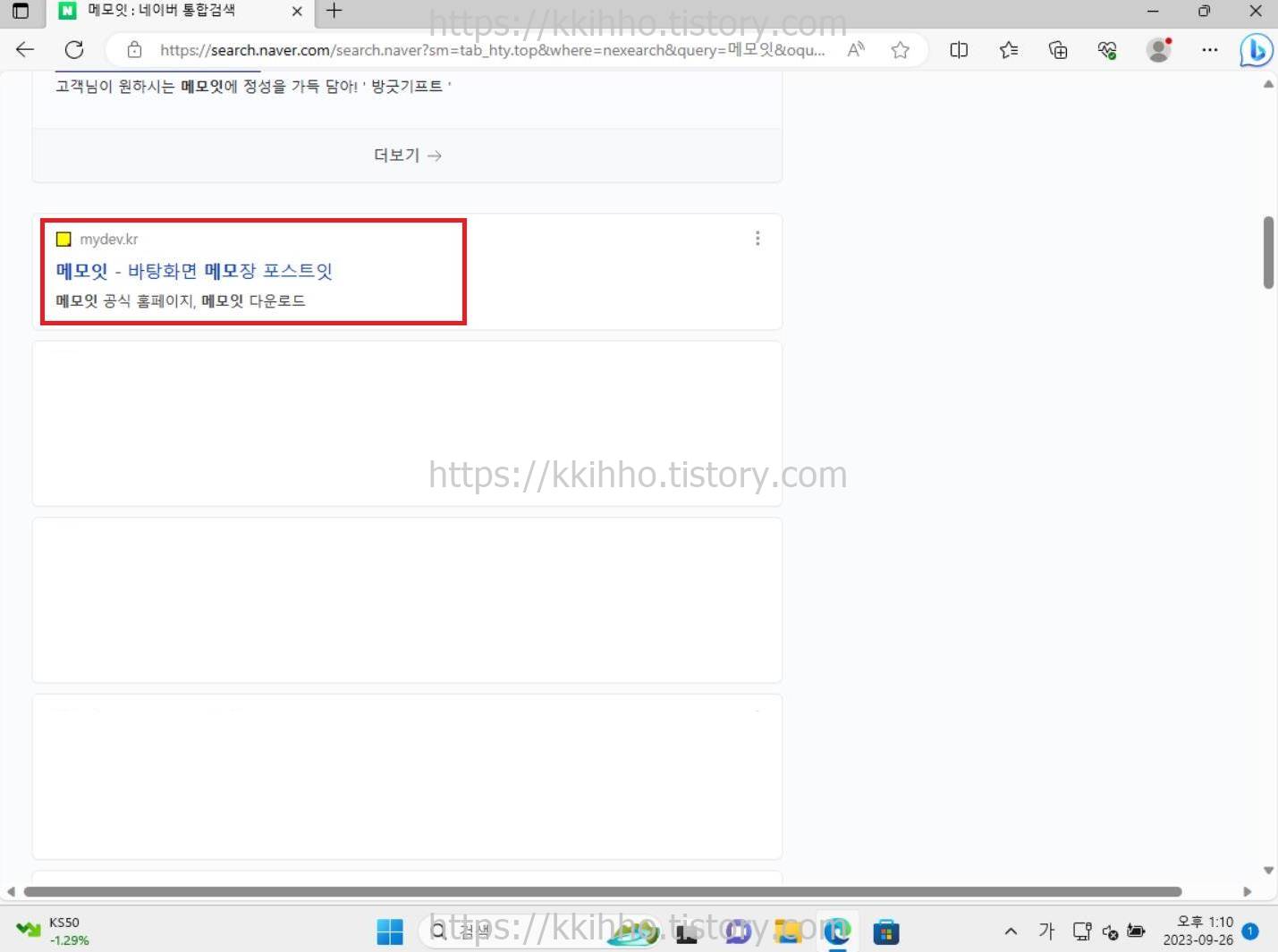Viewport: 1278px width, 952px height.
Task: Click the mydev.kr site link
Action: (x=108, y=239)
